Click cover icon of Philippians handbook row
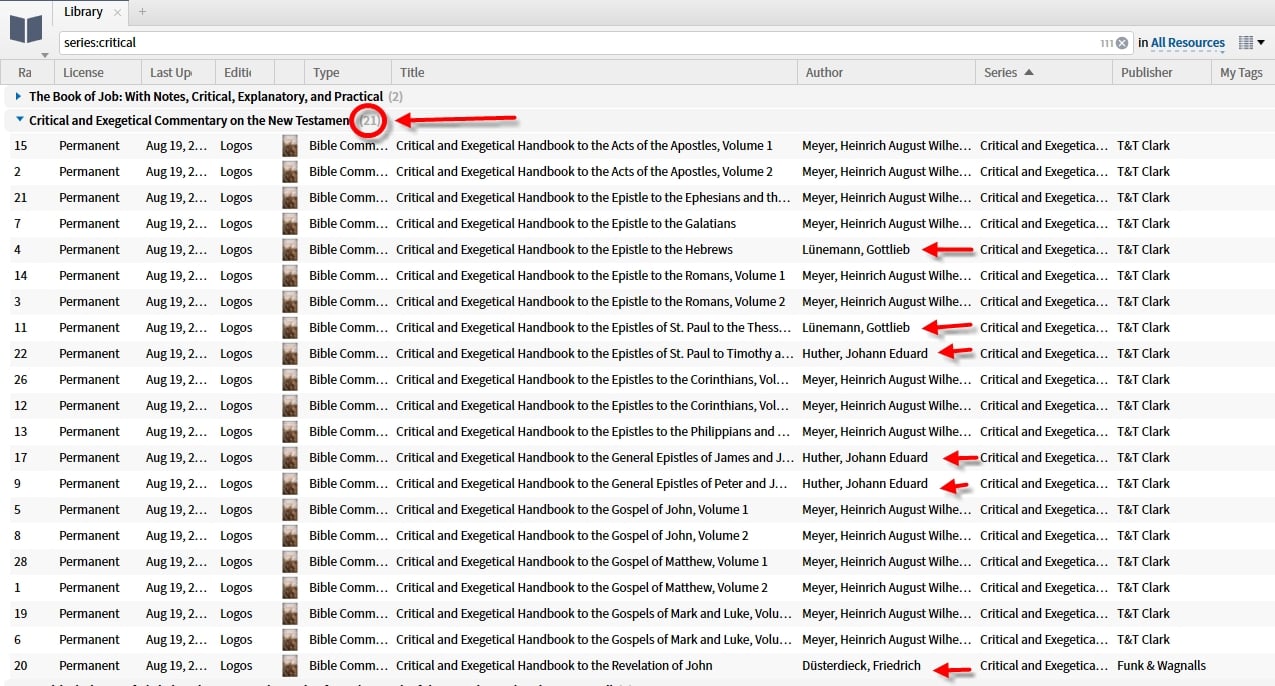The width and height of the screenshot is (1275, 686). [x=290, y=431]
